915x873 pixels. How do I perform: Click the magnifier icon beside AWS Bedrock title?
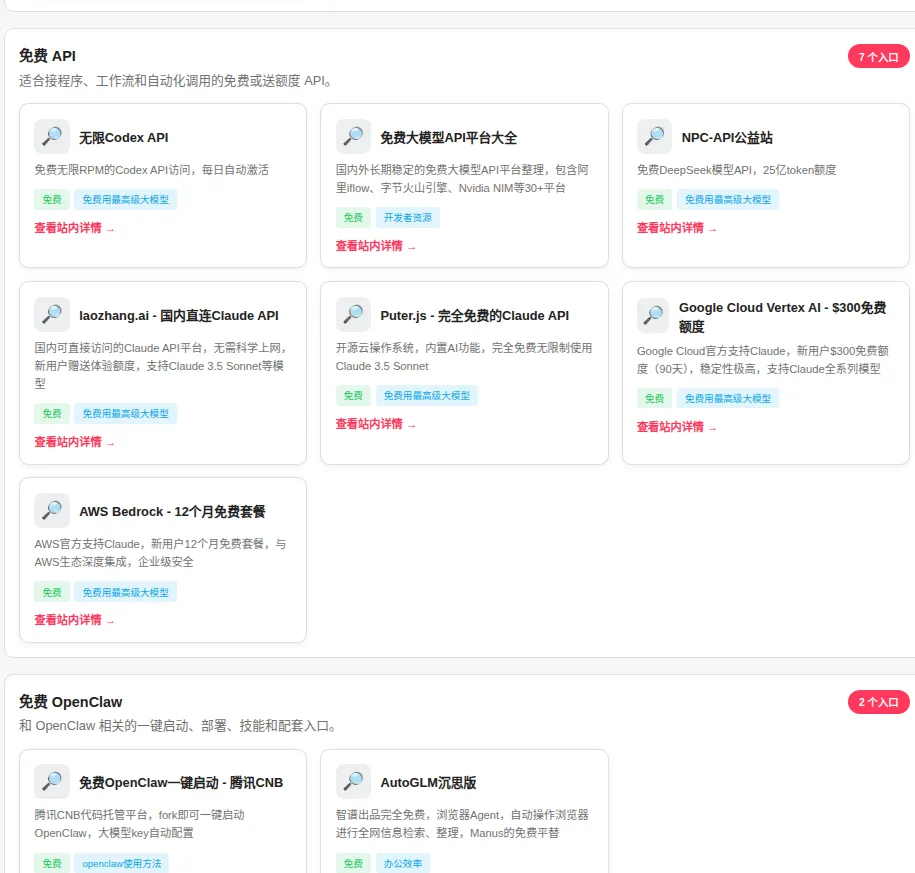[52, 511]
